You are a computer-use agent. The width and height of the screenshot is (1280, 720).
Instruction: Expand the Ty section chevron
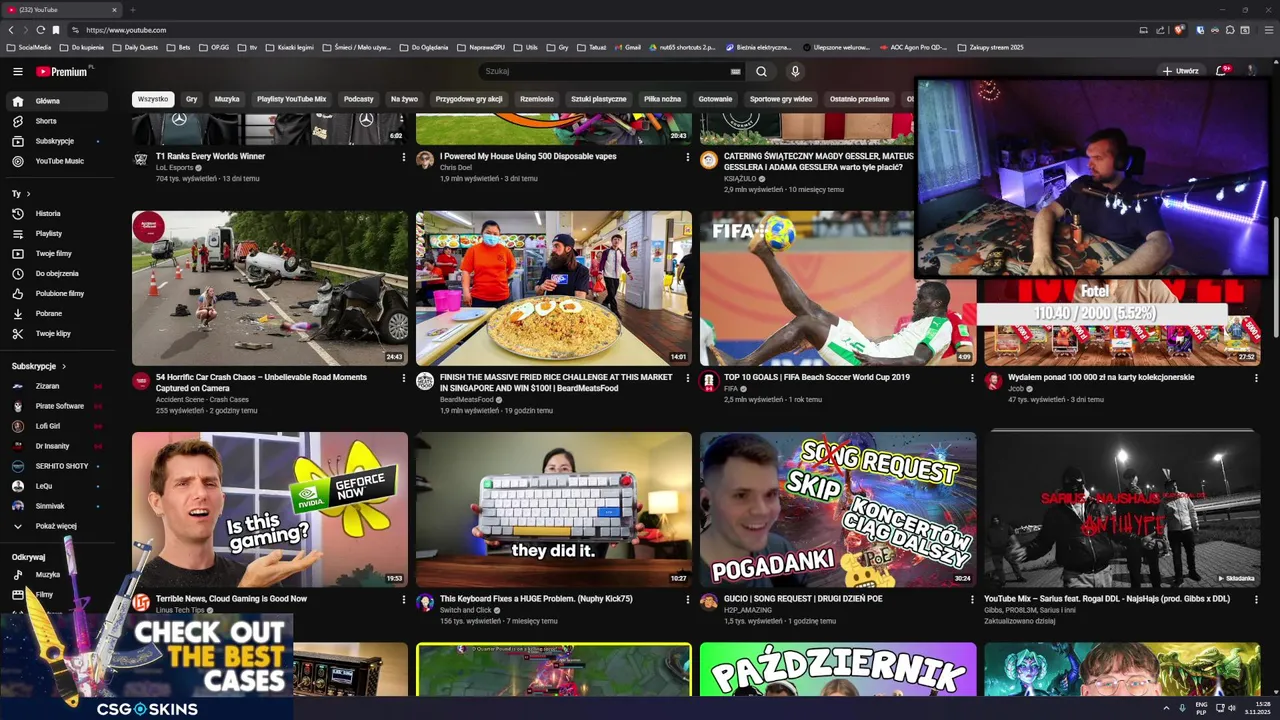pyautogui.click(x=28, y=194)
